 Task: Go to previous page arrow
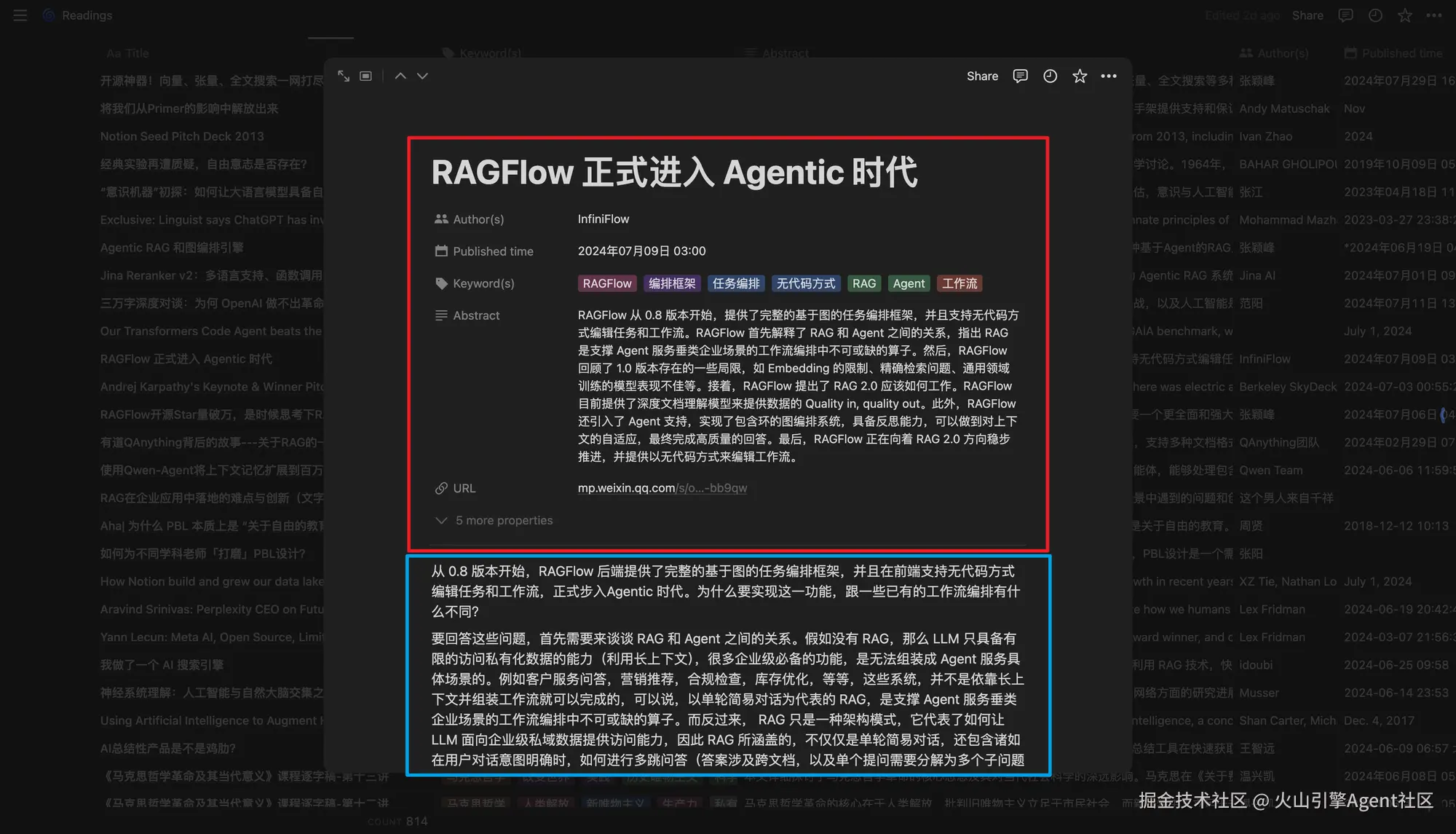400,76
